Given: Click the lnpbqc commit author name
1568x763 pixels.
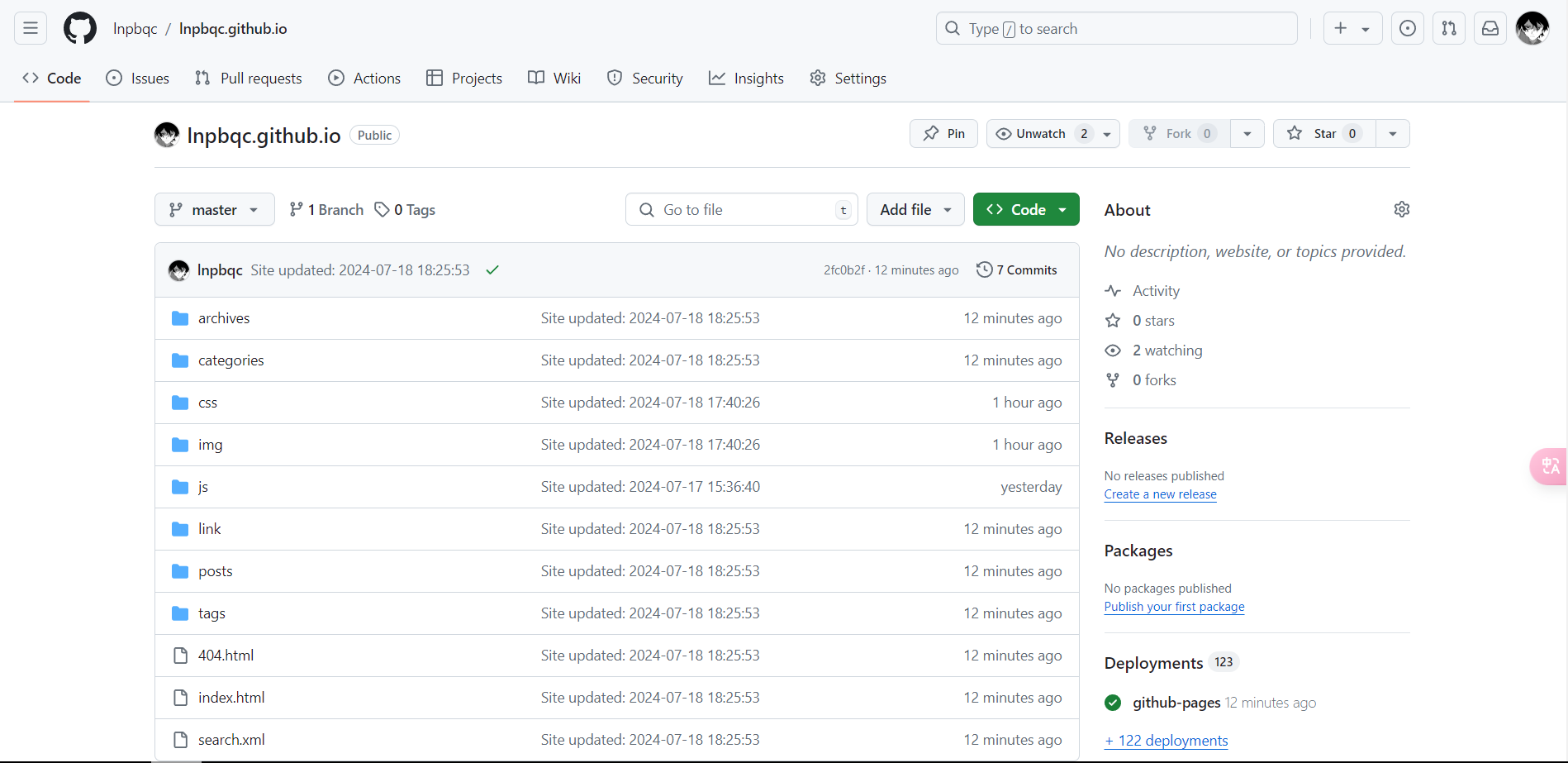Looking at the screenshot, I should pyautogui.click(x=220, y=270).
